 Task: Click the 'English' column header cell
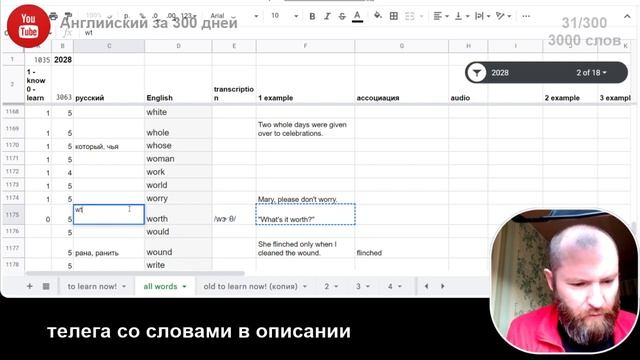point(178,84)
